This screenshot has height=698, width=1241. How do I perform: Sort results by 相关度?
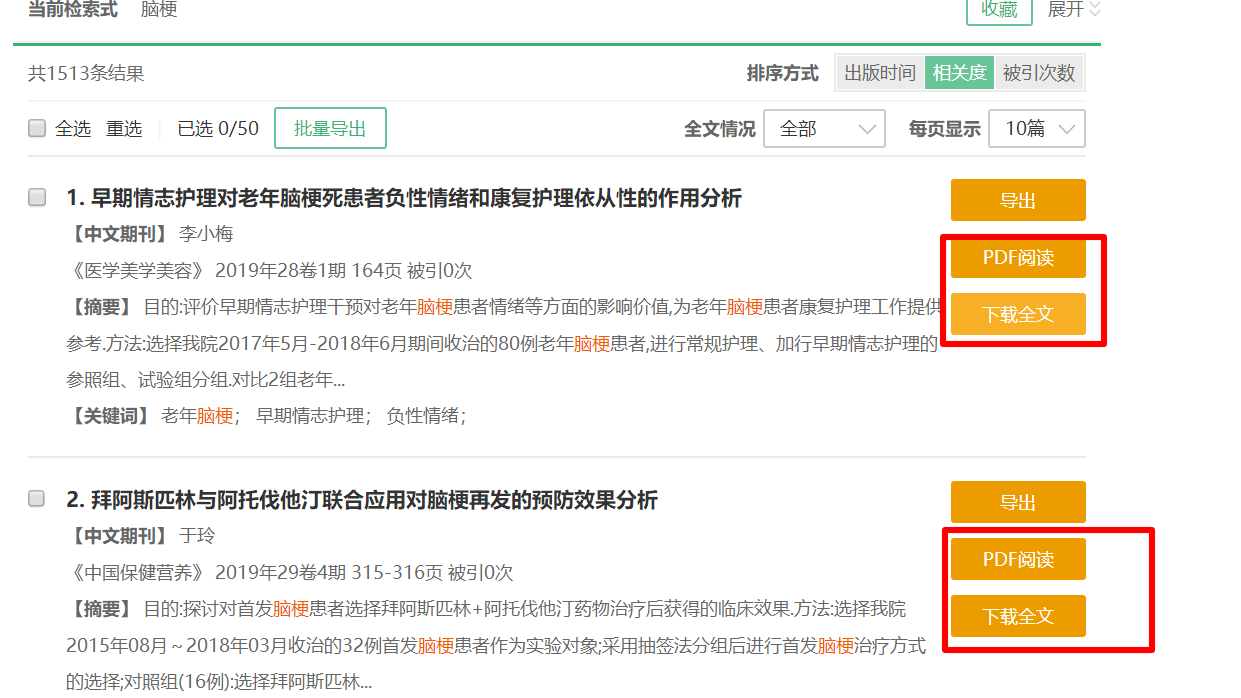[x=959, y=73]
